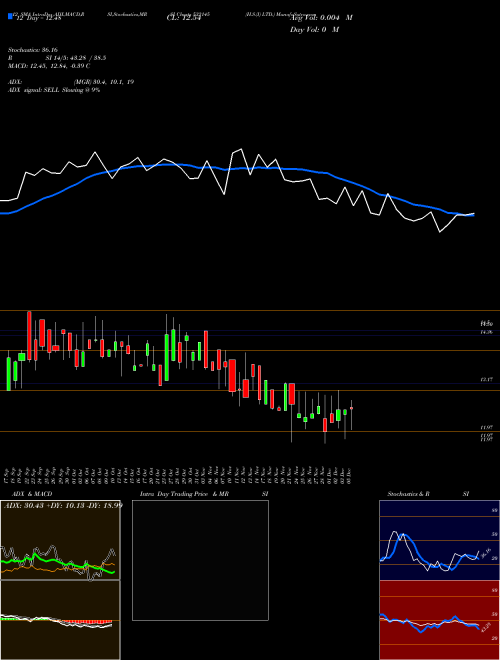Screen dimensions: 500x660
Task: Click the "SI 14/5: 43.28 / 38.5" readout
Action: click(x=76, y=58)
